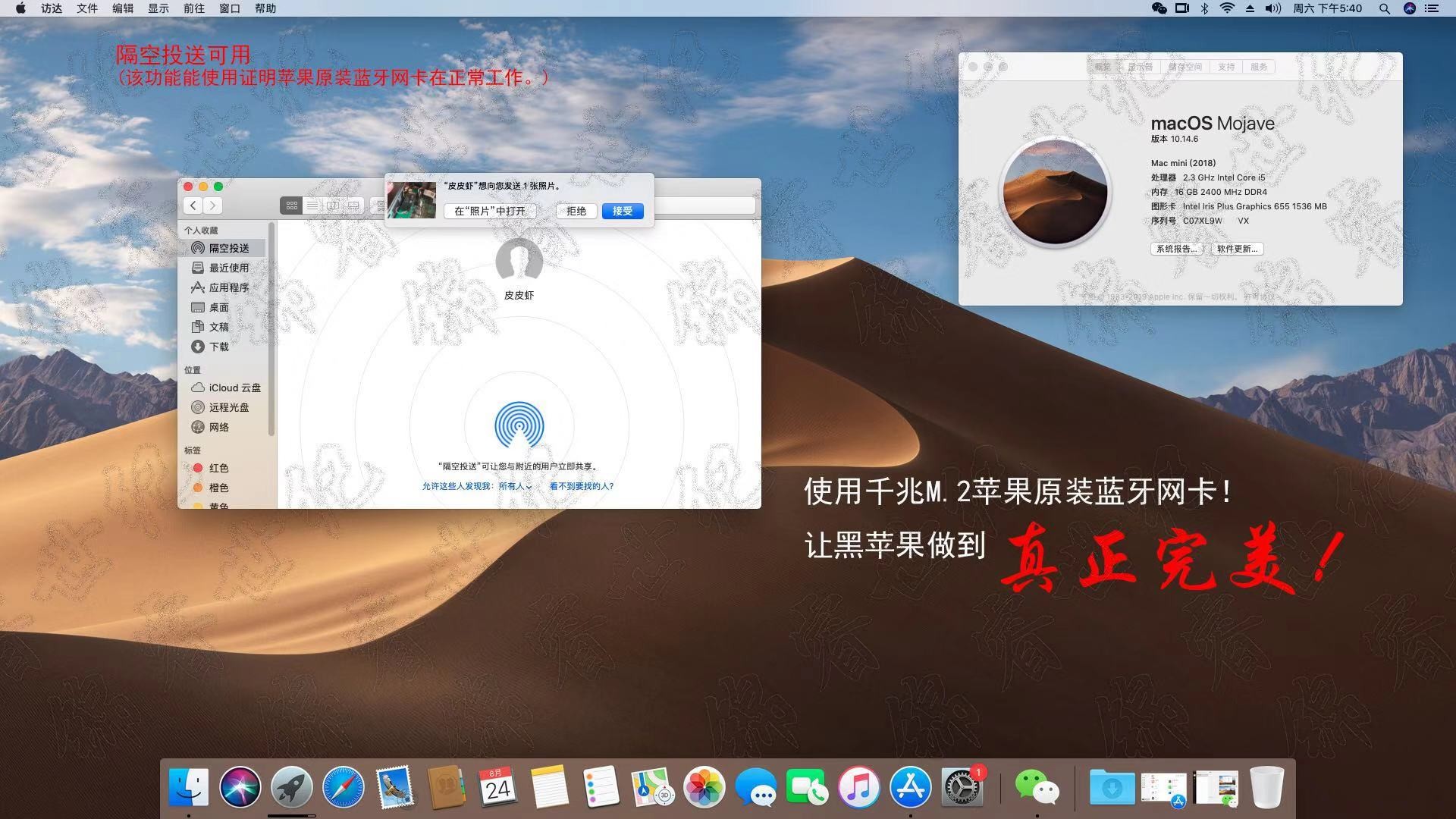This screenshot has width=1456, height=819.
Task: Launch Siri from the Dock
Action: 240,786
